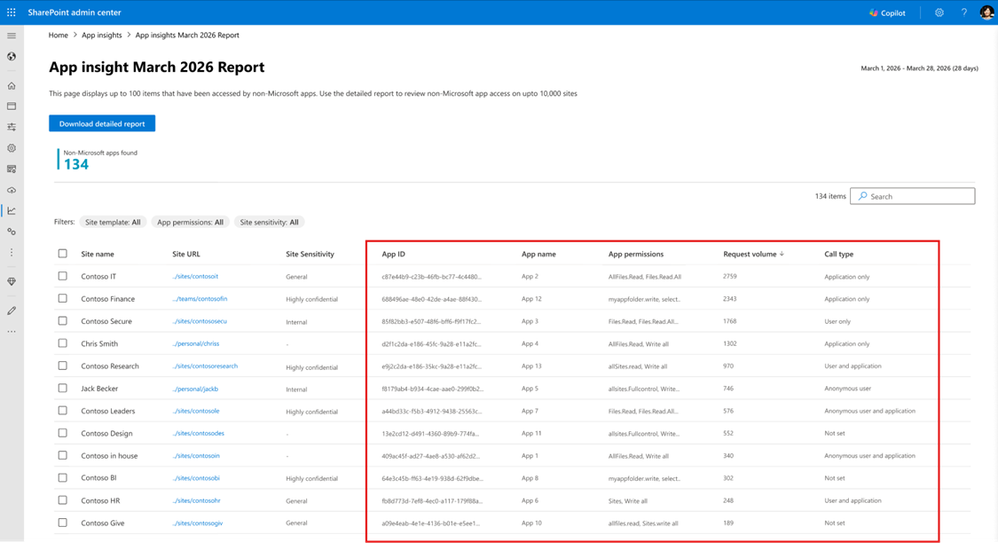Open the diamond Advanced management icon
The height and width of the screenshot is (543, 998).
point(11,281)
